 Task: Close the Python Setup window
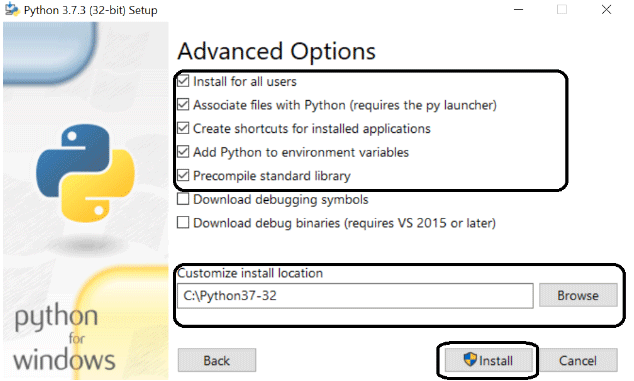(x=606, y=10)
